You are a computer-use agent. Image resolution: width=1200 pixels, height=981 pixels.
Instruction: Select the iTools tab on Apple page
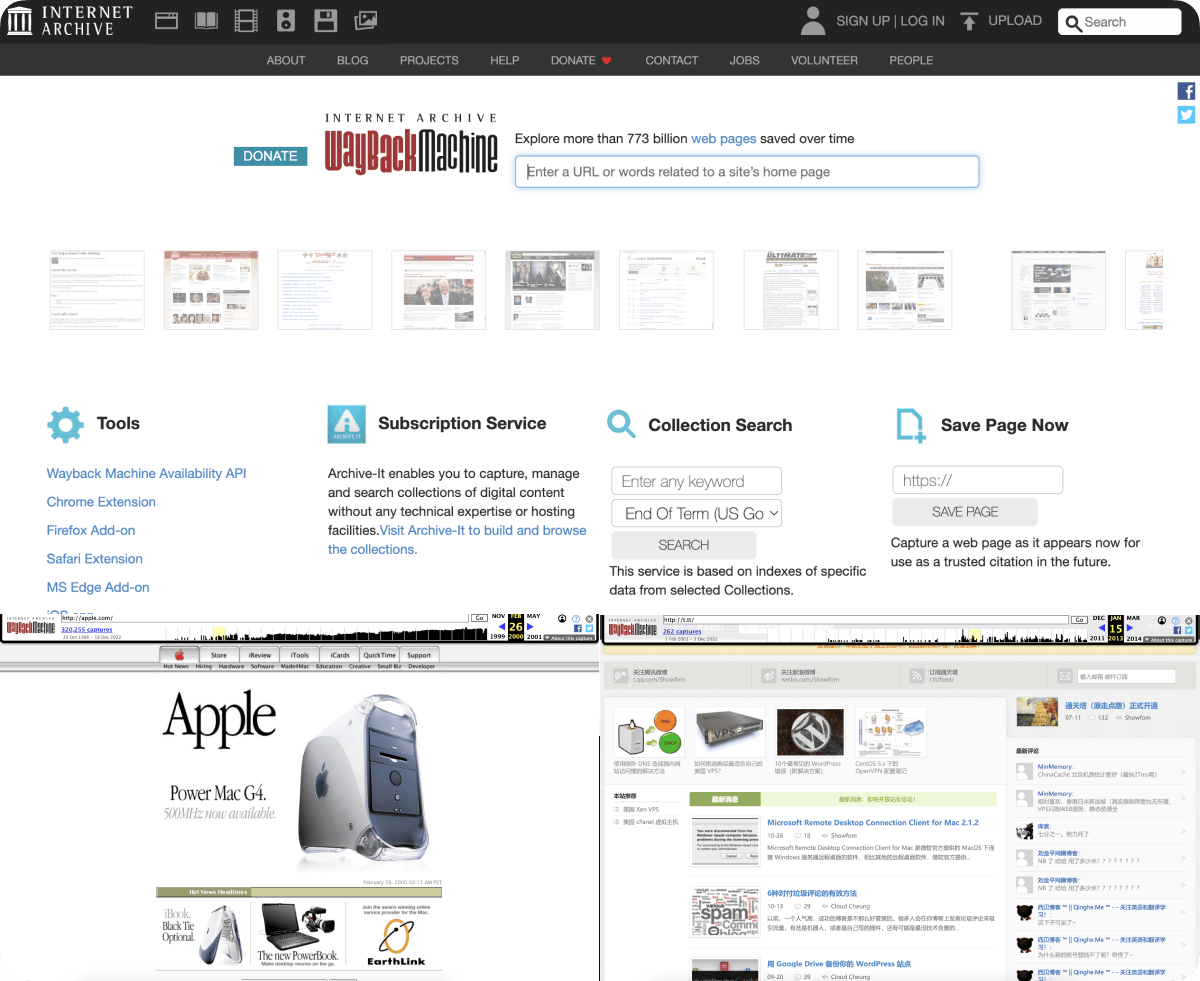(x=299, y=655)
